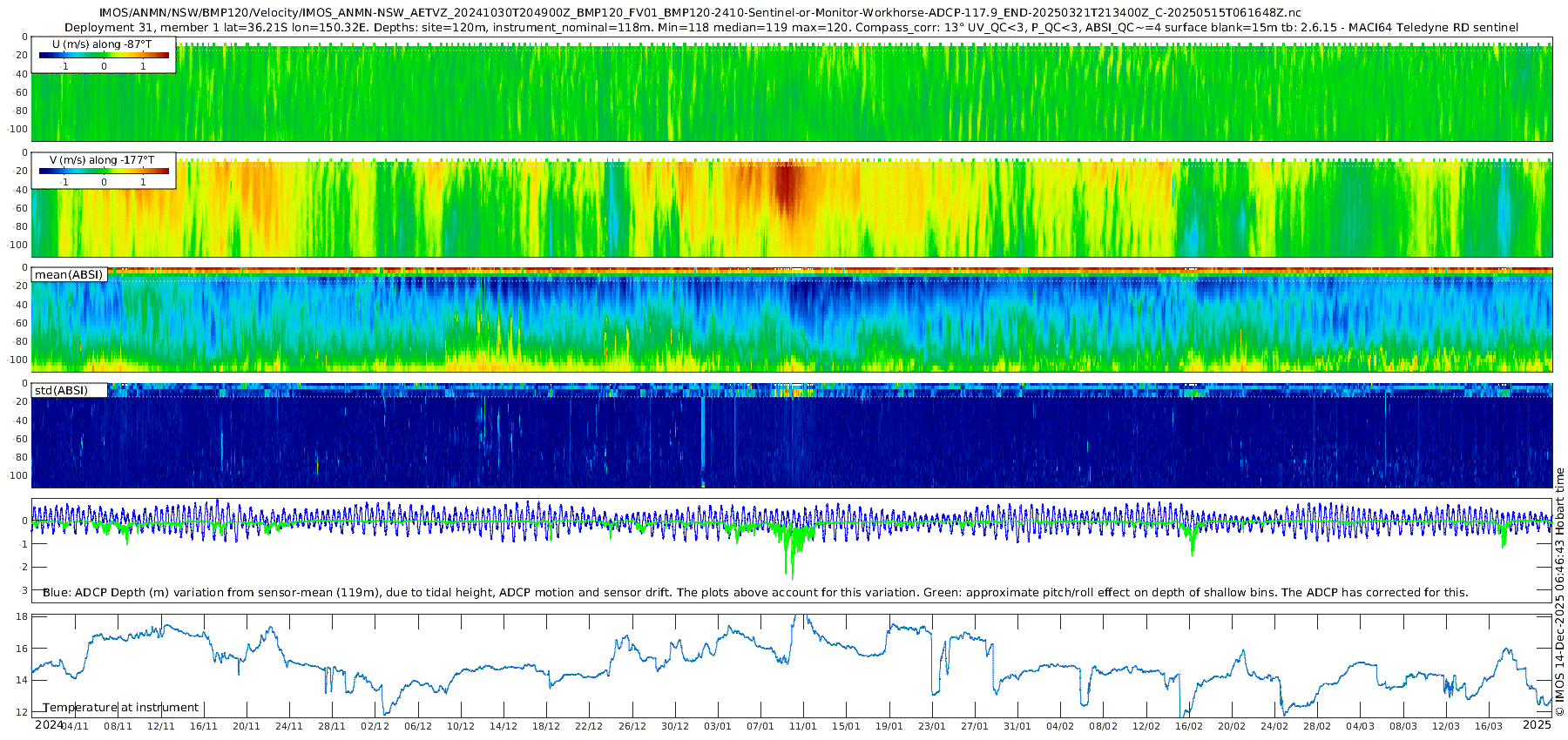1568x740 pixels.
Task: Click the large green pitch/roll spike in depth plot
Action: click(791, 557)
